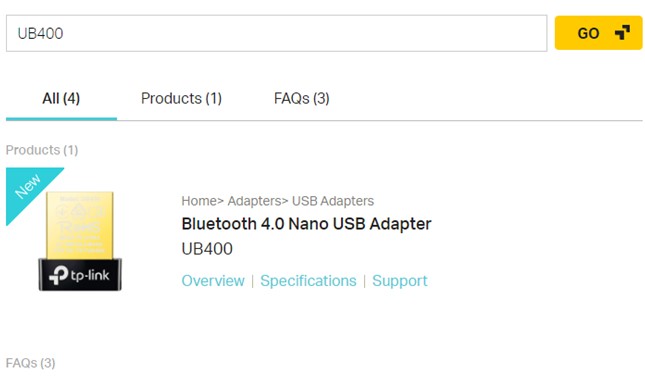Click the tp-link logo on the adapter
The width and height of the screenshot is (645, 391).
79,275
